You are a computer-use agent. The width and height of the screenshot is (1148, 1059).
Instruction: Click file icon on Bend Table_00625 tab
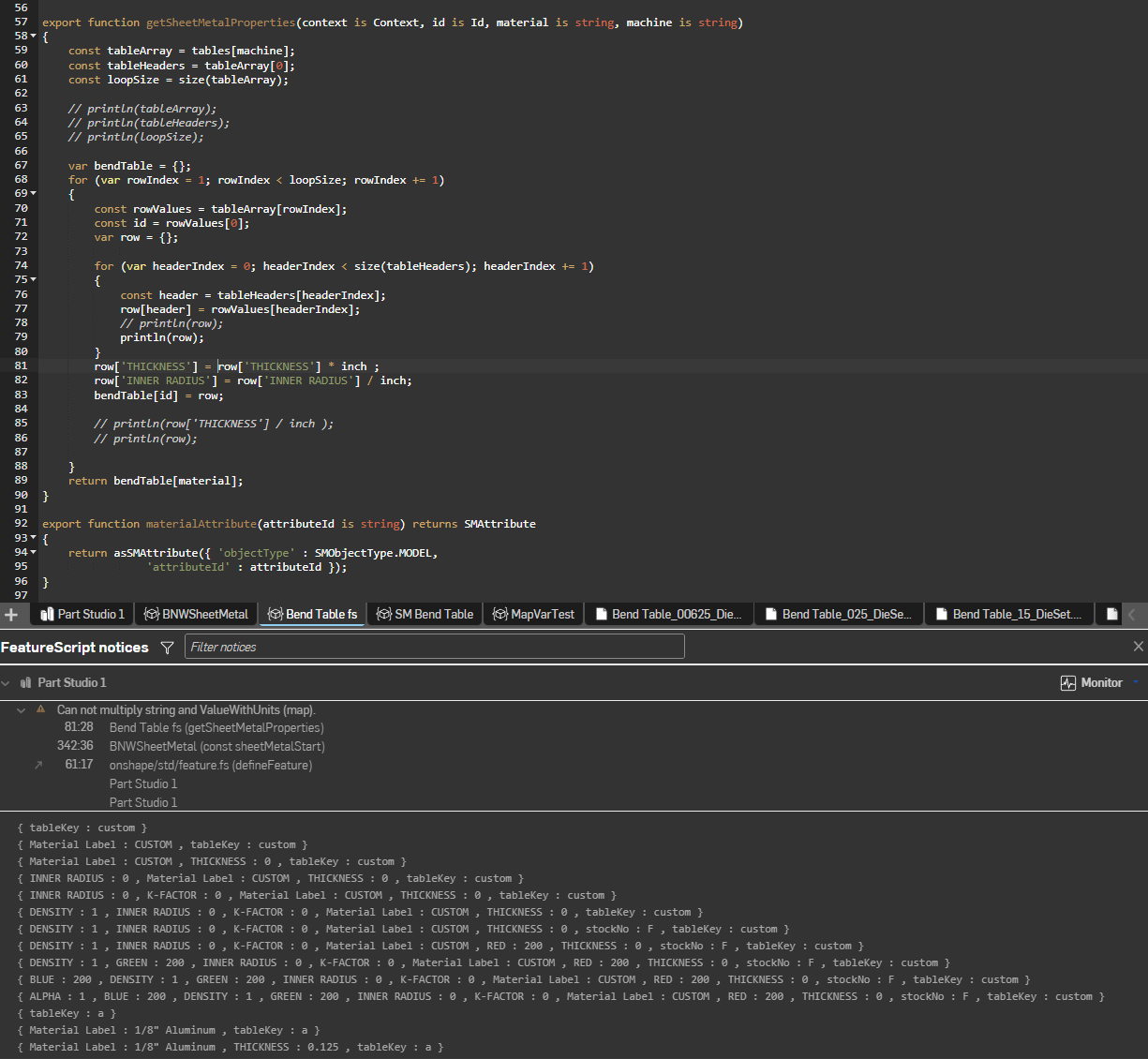pos(601,615)
